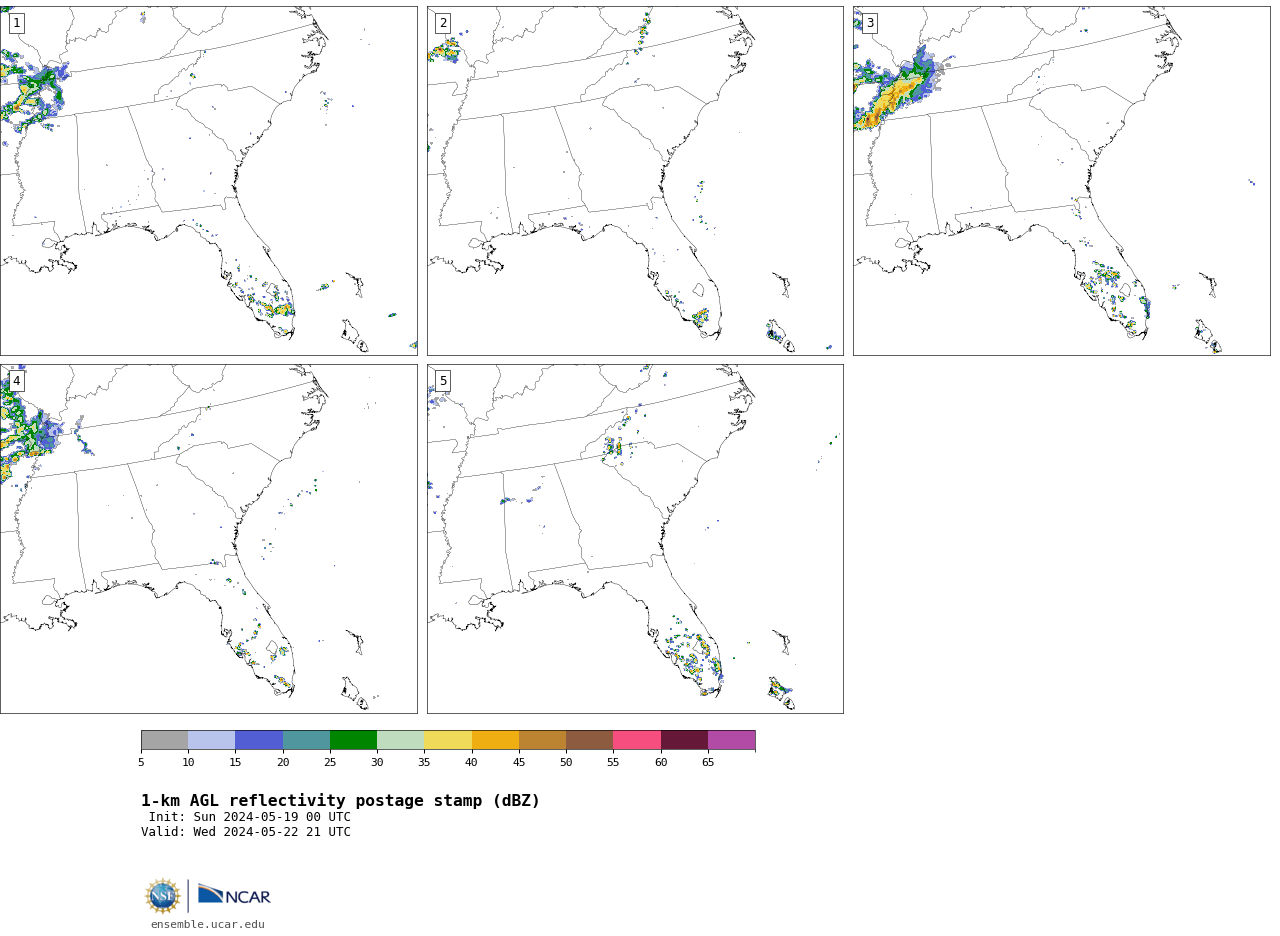Select the orange 40-45 dBZ swatch
The image size is (1280, 936).
pos(495,740)
